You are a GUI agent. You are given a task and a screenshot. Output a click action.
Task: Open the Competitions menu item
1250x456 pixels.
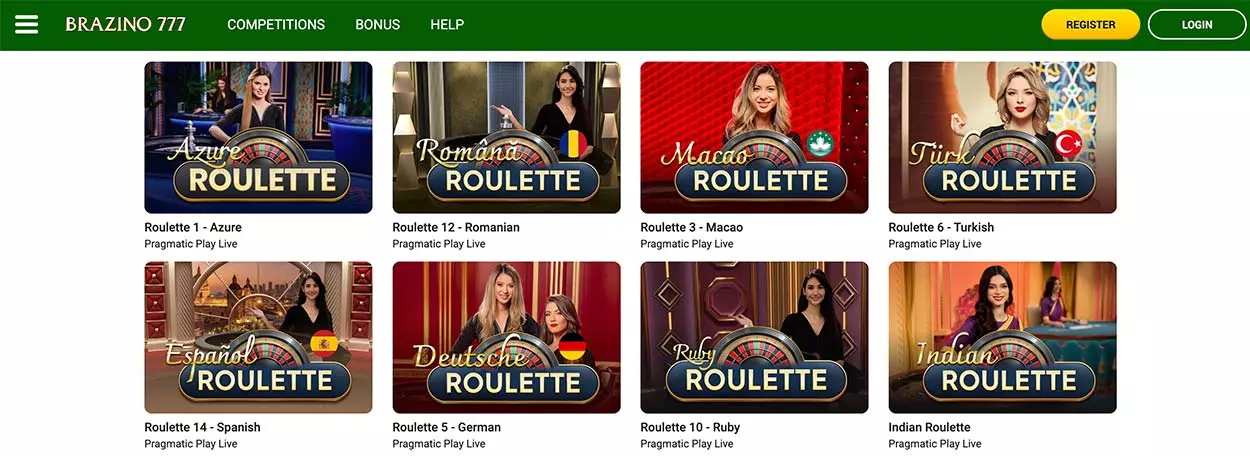click(x=276, y=25)
